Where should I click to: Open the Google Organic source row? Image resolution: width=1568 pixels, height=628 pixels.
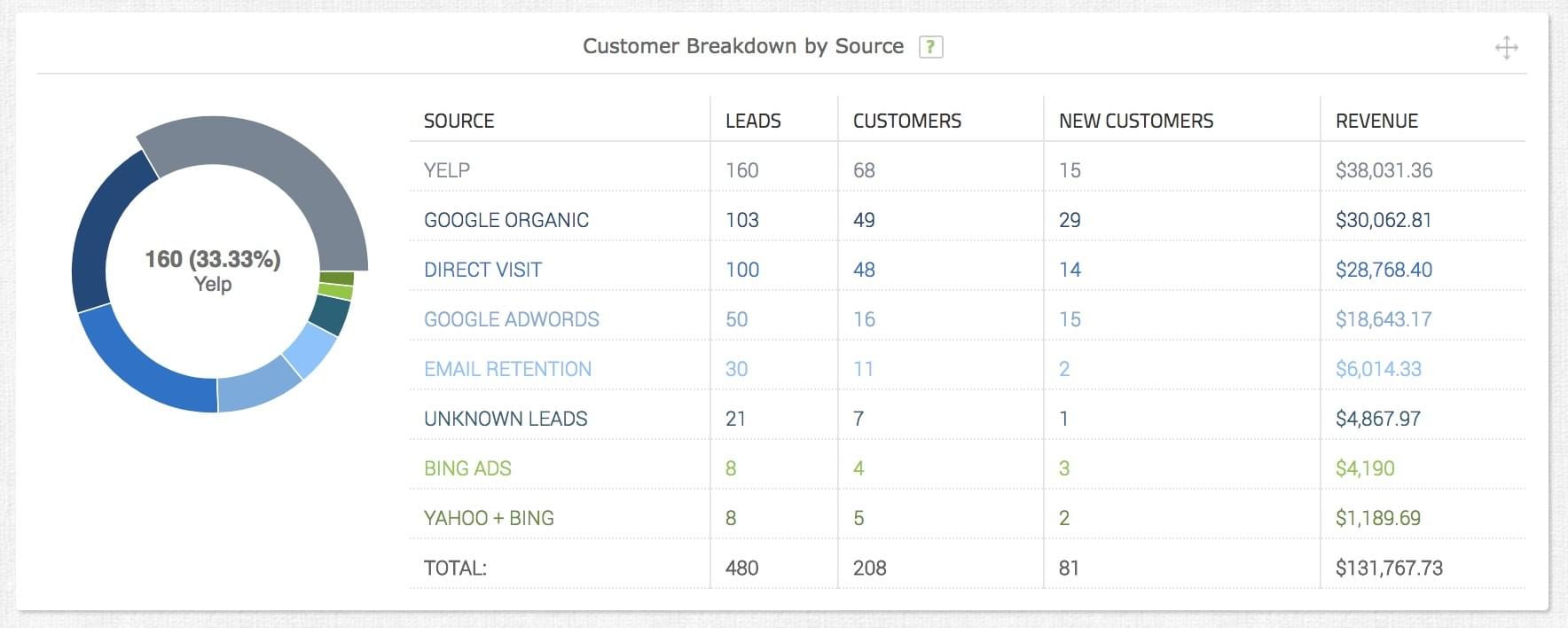pyautogui.click(x=506, y=220)
